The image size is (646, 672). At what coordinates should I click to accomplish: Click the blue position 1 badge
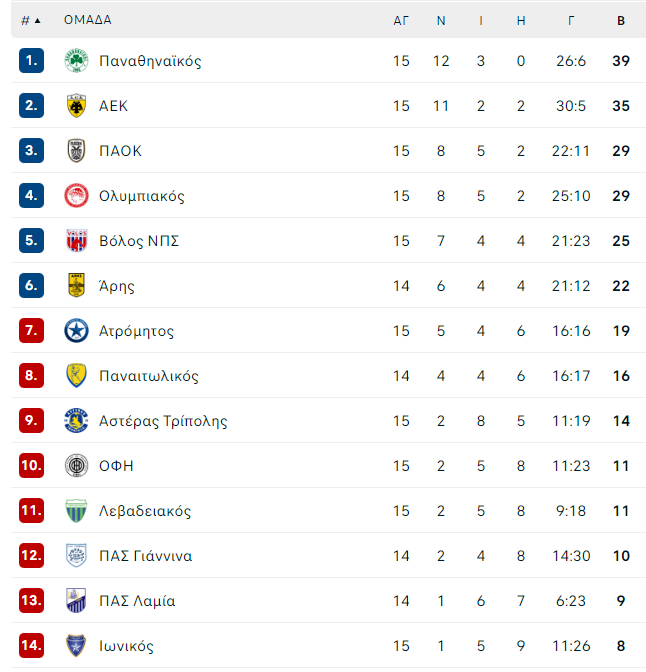[31, 60]
